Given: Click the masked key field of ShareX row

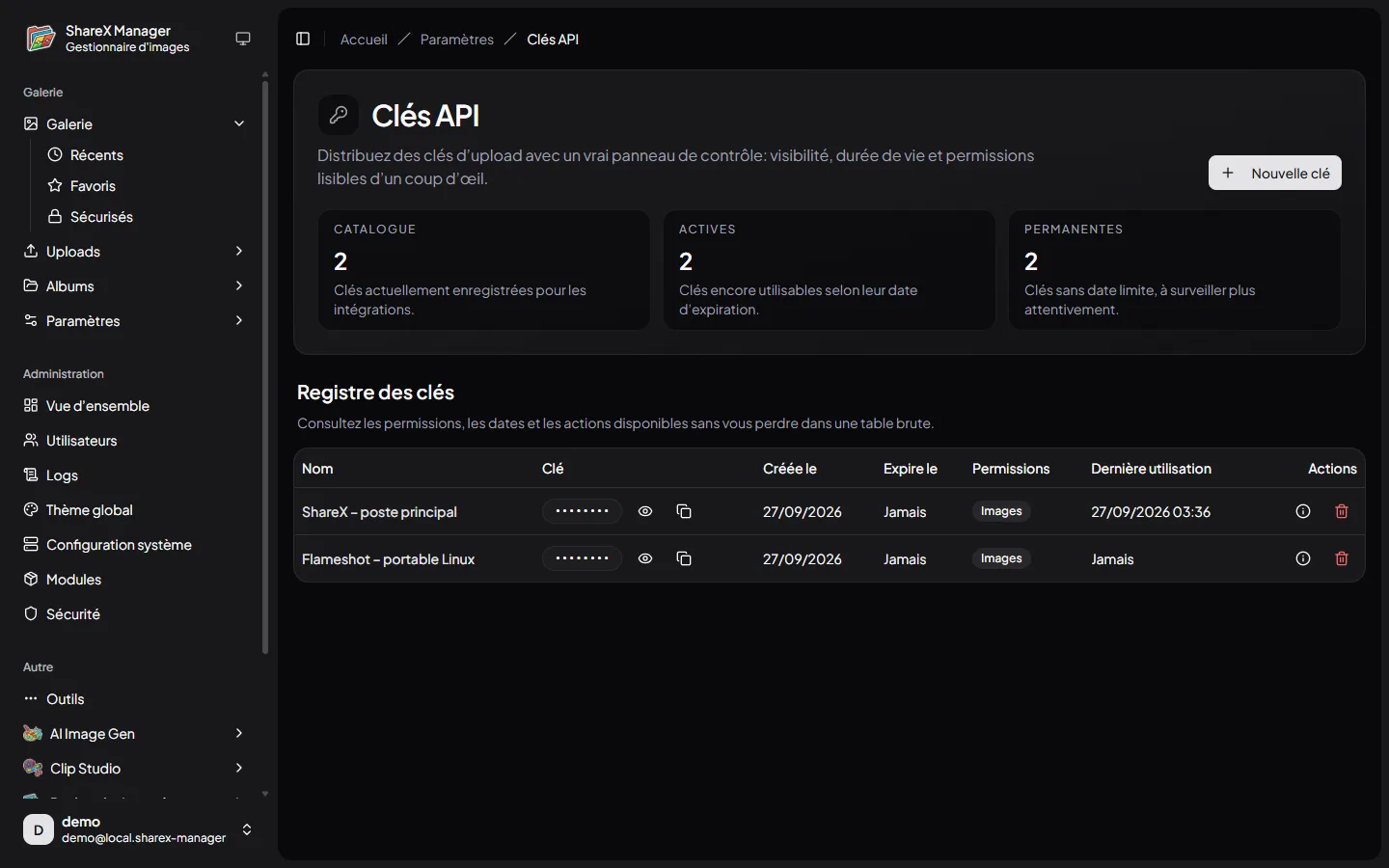Looking at the screenshot, I should point(582,511).
